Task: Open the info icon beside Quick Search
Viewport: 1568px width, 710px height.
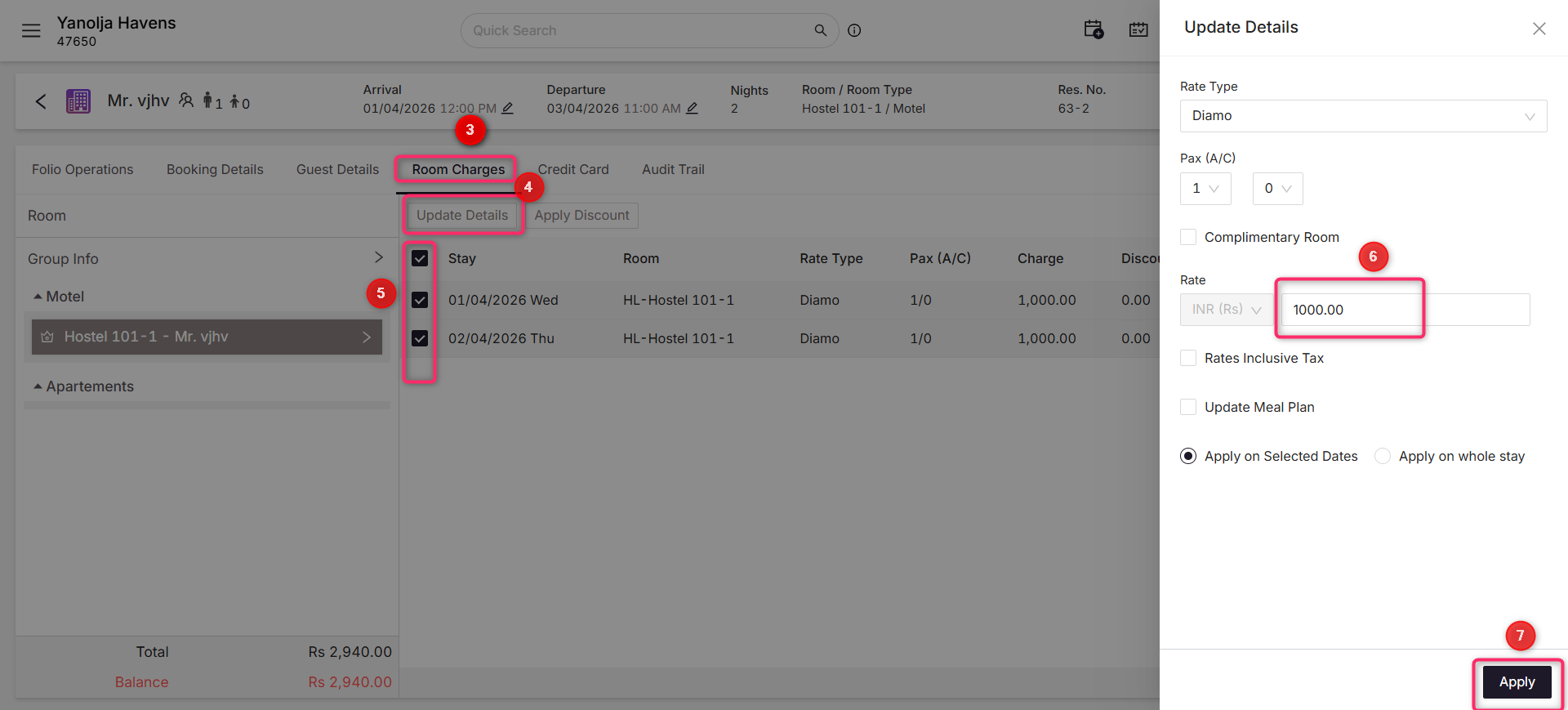Action: pos(854,30)
